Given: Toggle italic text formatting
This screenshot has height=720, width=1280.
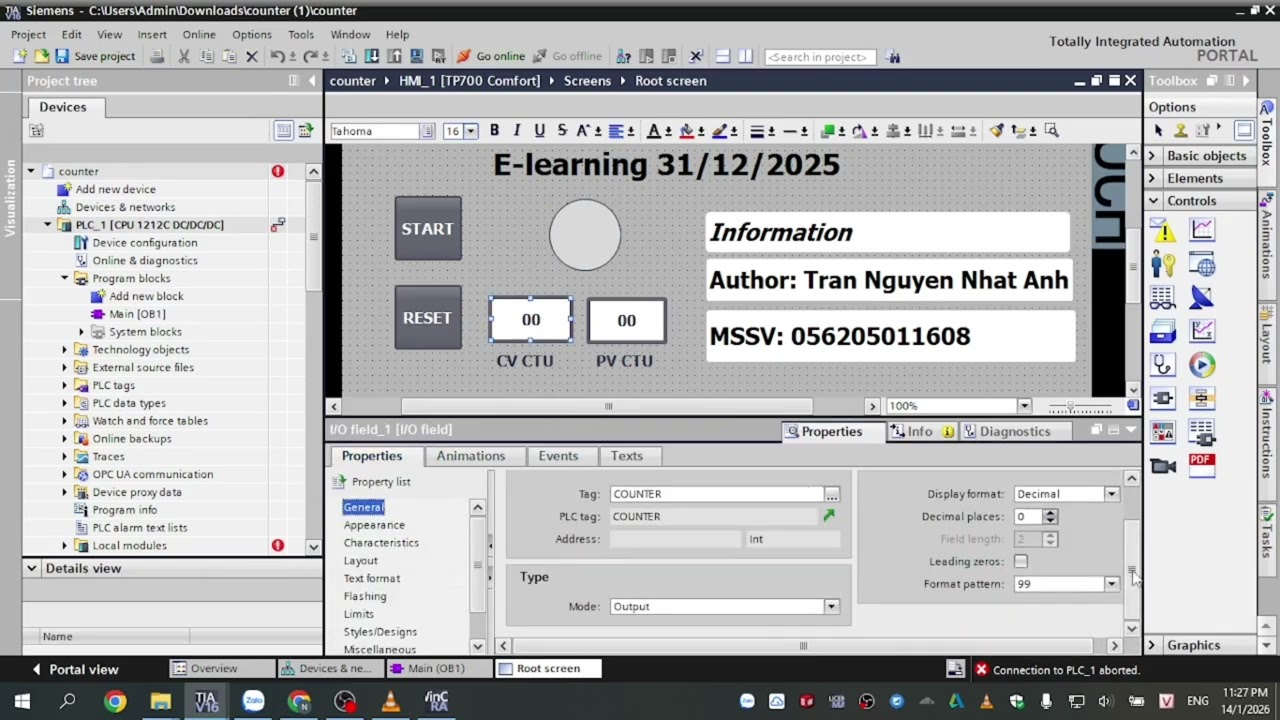Looking at the screenshot, I should point(517,131).
